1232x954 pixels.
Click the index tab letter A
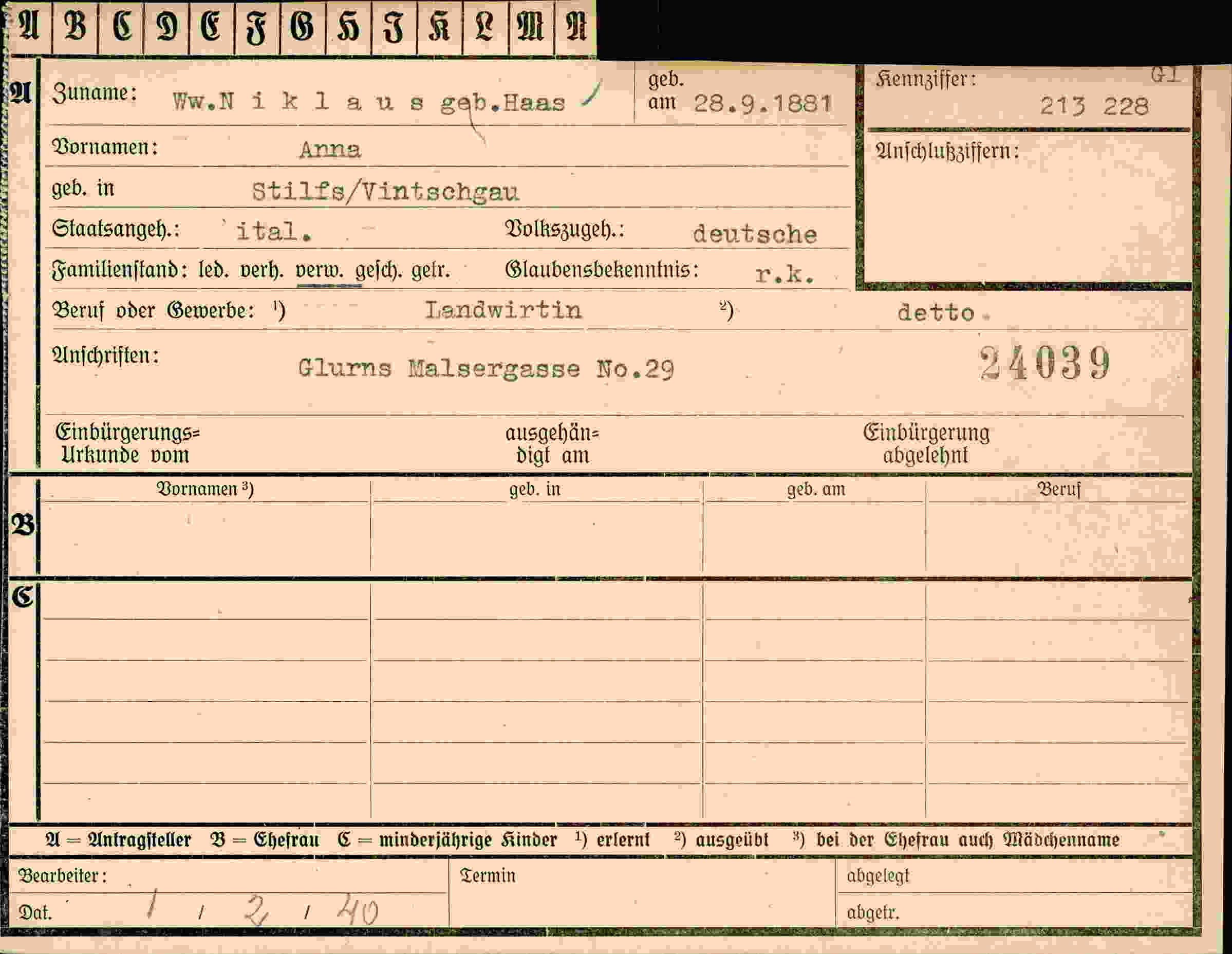tap(29, 27)
